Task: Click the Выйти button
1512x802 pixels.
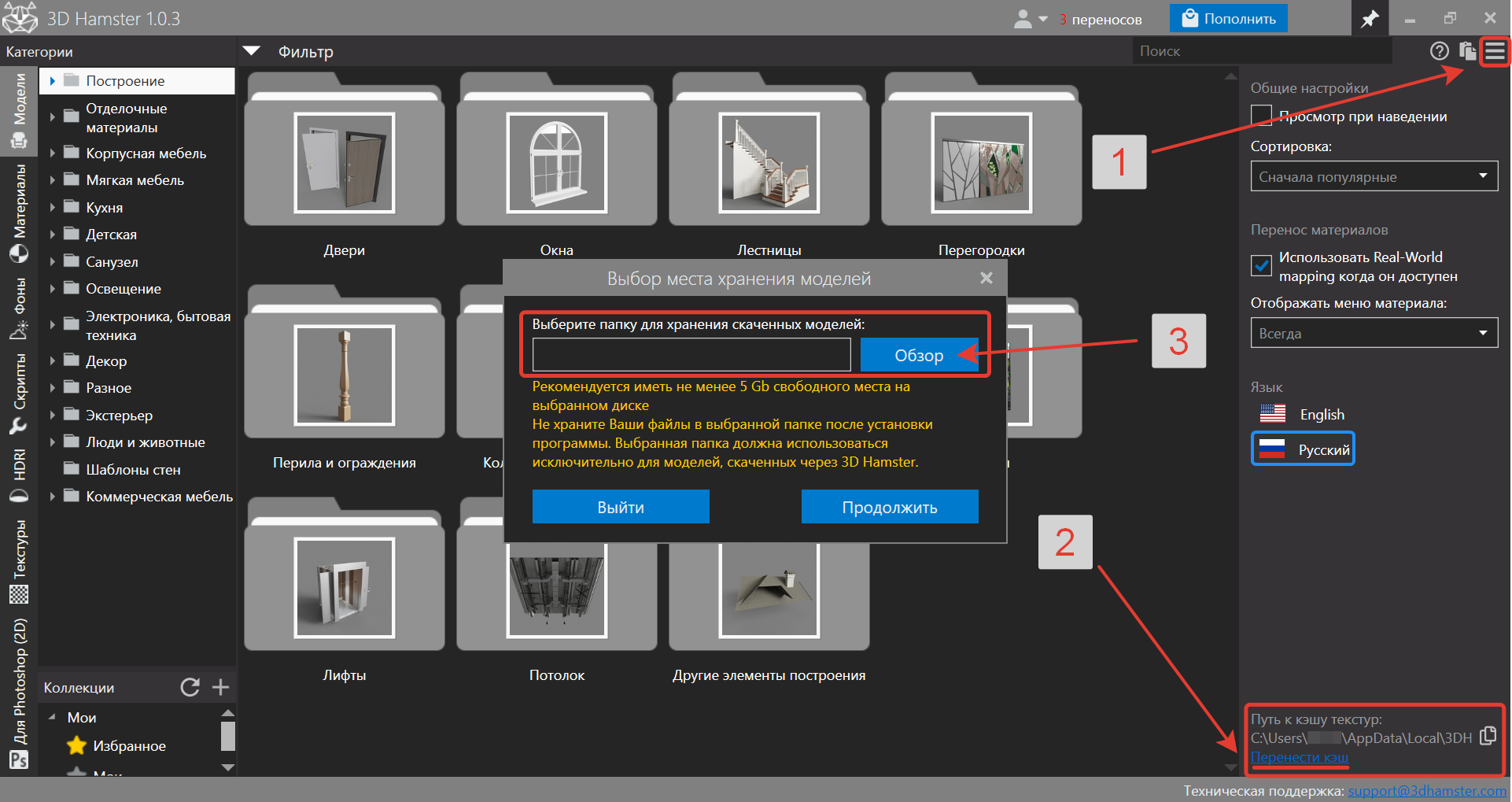Action: coord(621,507)
